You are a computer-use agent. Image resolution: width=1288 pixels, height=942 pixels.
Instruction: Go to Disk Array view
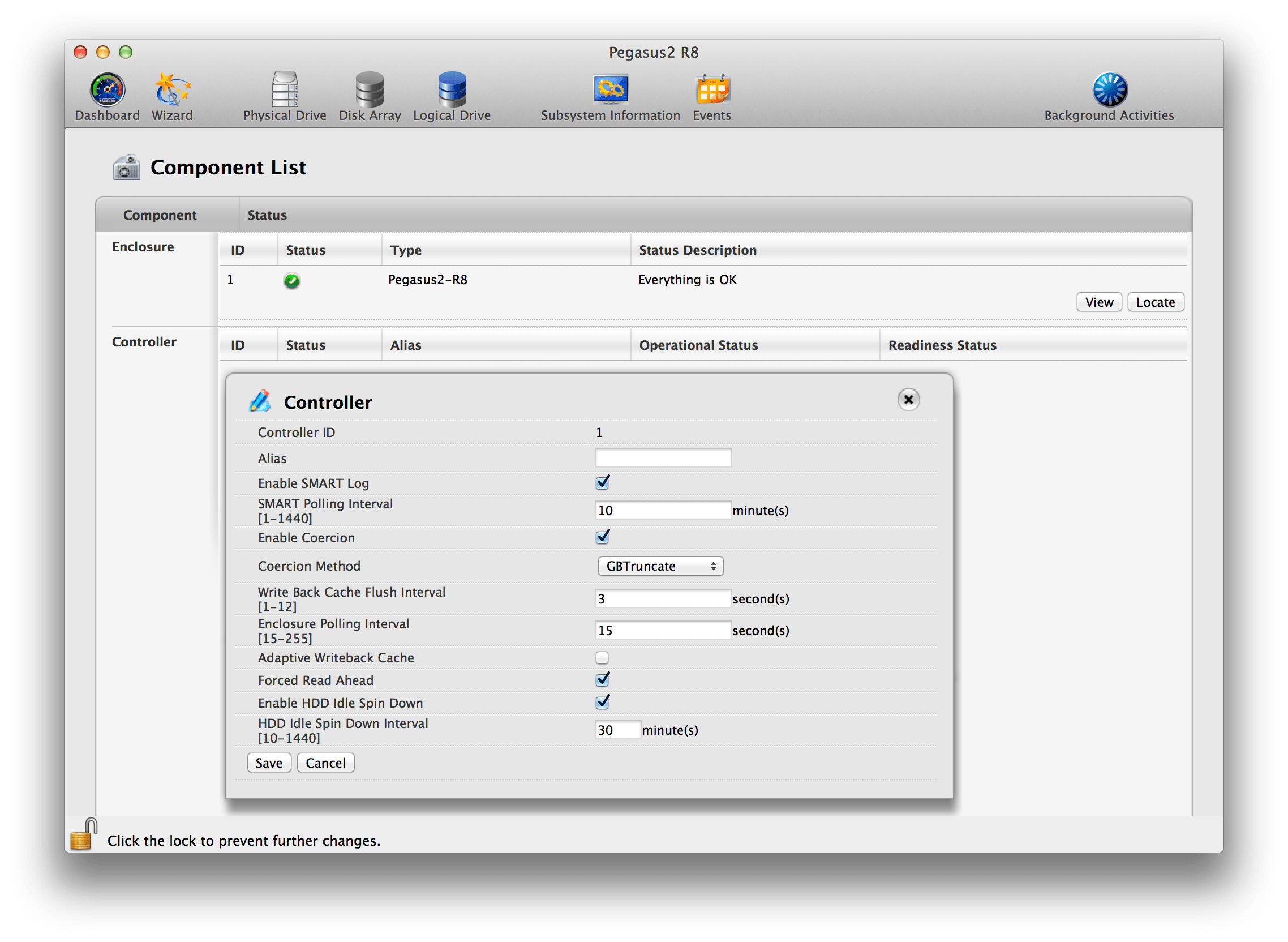pyautogui.click(x=370, y=90)
